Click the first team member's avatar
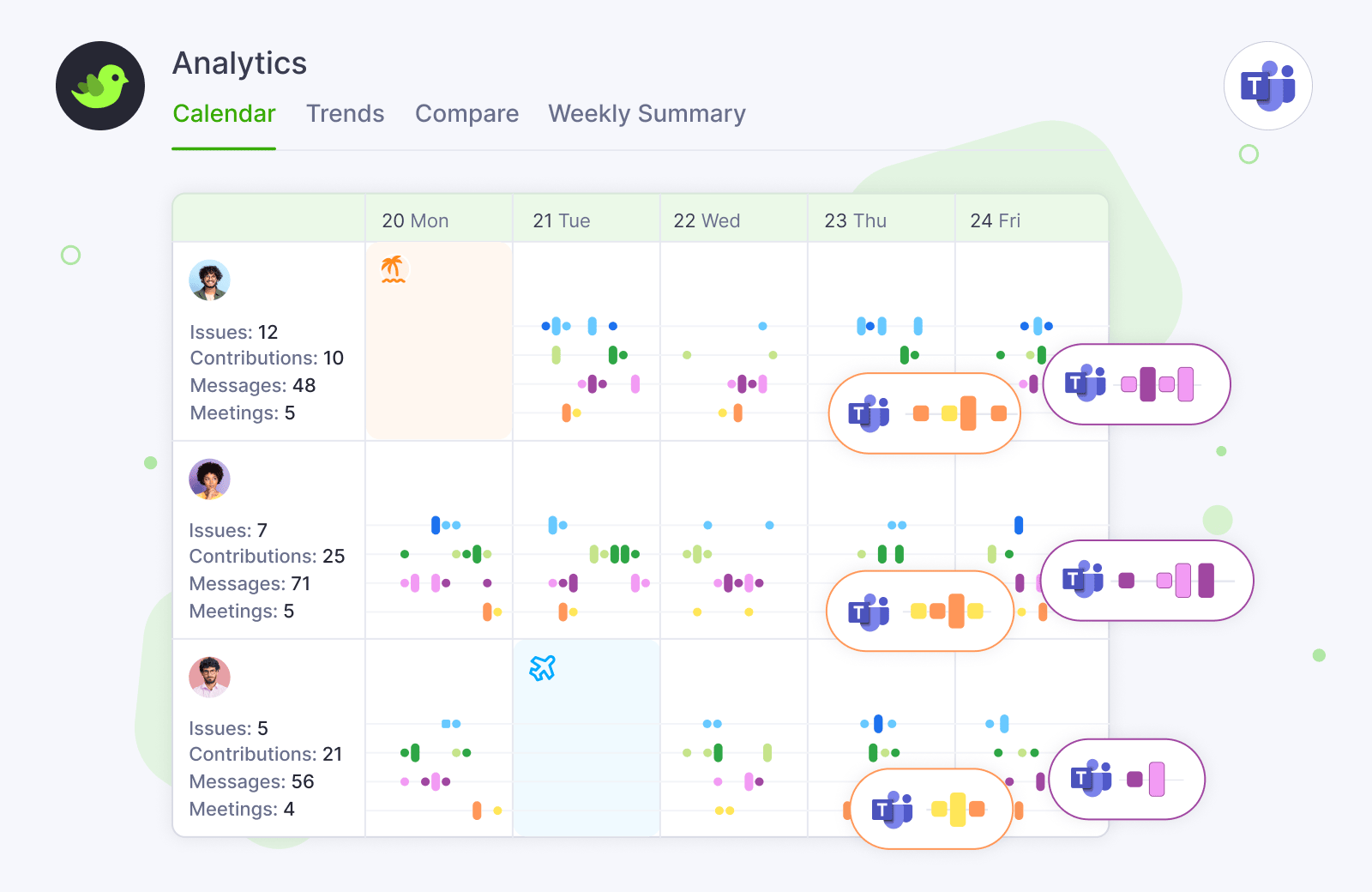This screenshot has width=1372, height=892. tap(209, 280)
